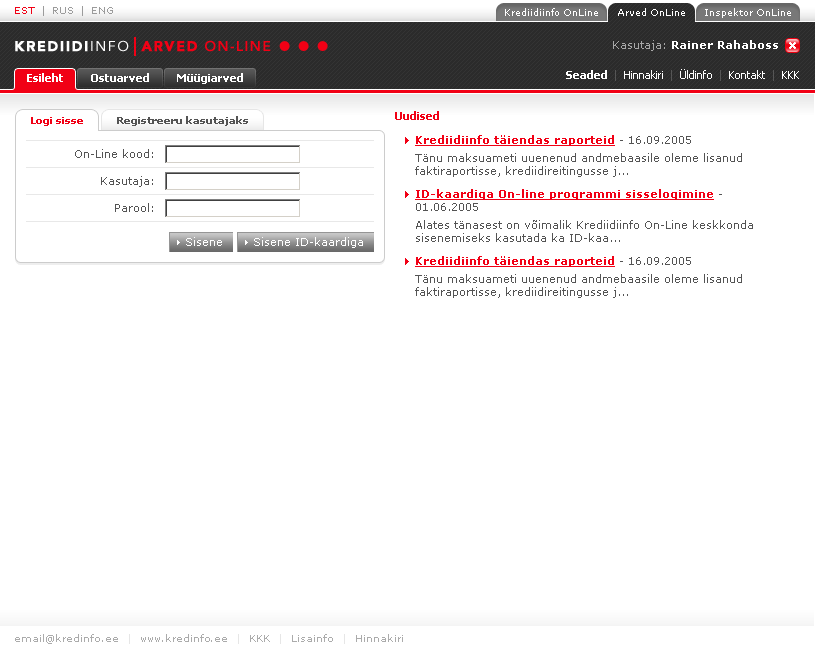Switch language to RUS

[63, 10]
